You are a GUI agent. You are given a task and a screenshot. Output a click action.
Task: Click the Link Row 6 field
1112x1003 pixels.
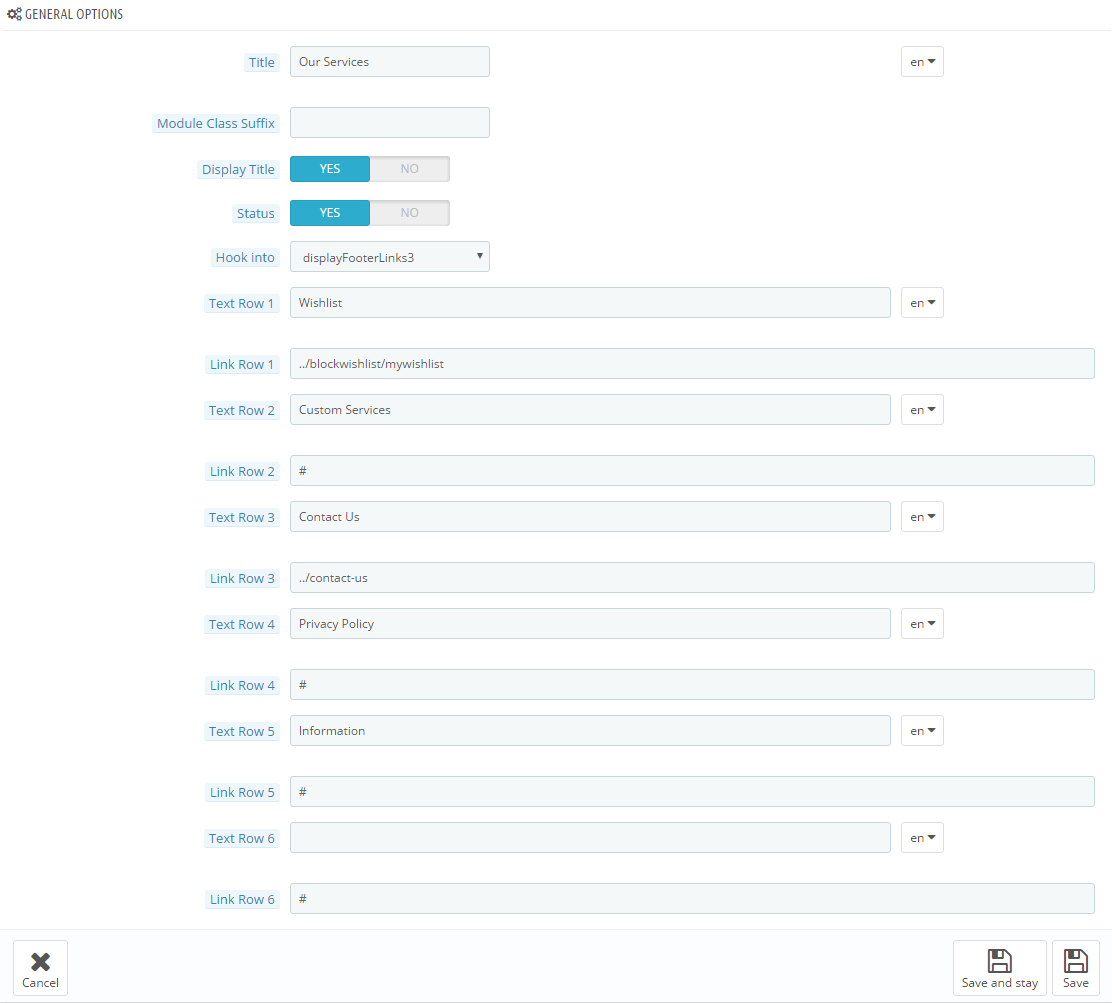(692, 899)
